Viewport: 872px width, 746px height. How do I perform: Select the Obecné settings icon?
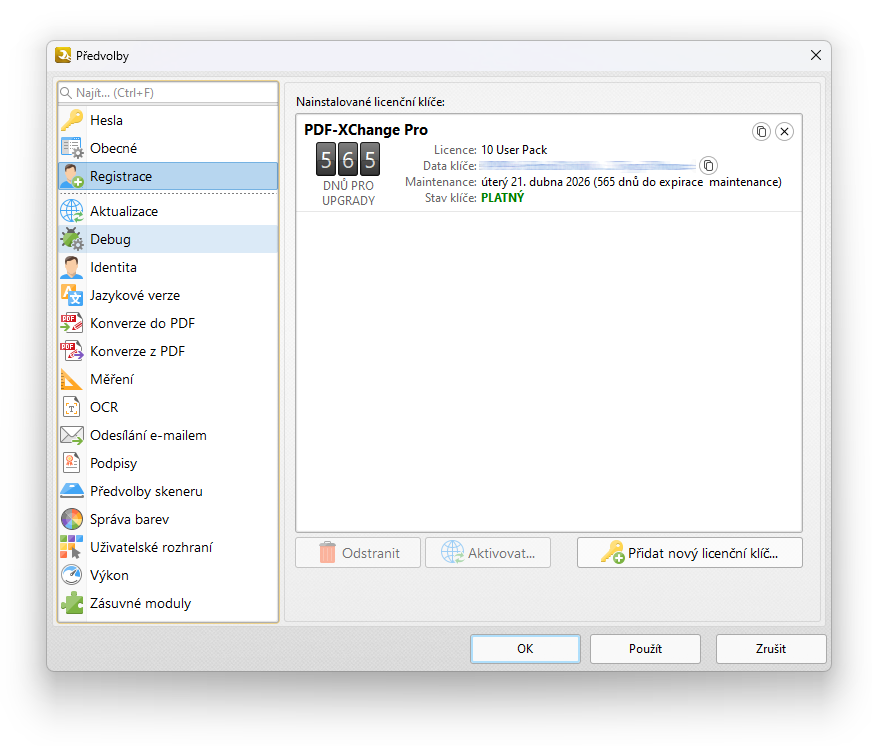[x=72, y=148]
